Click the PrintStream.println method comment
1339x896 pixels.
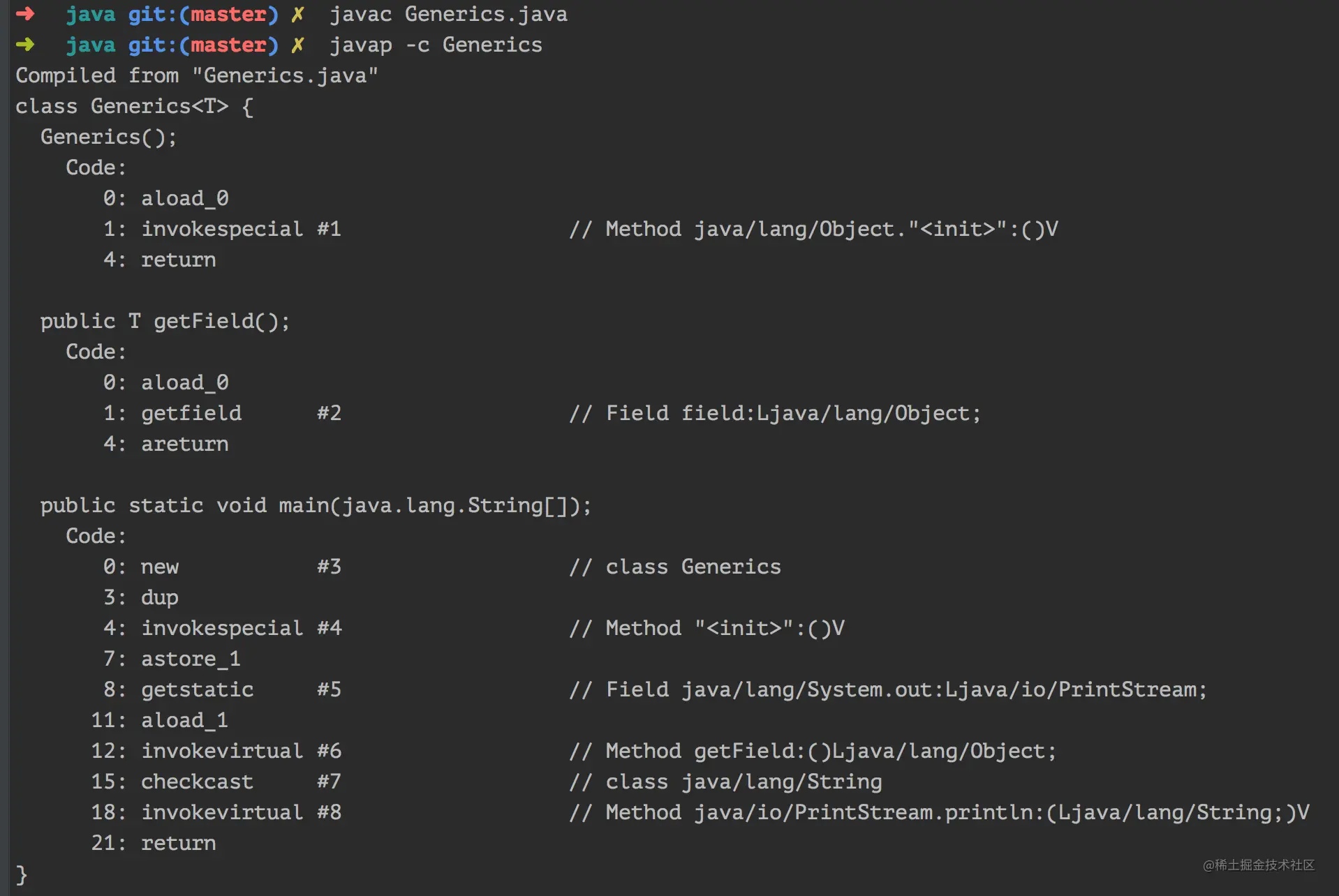939,812
